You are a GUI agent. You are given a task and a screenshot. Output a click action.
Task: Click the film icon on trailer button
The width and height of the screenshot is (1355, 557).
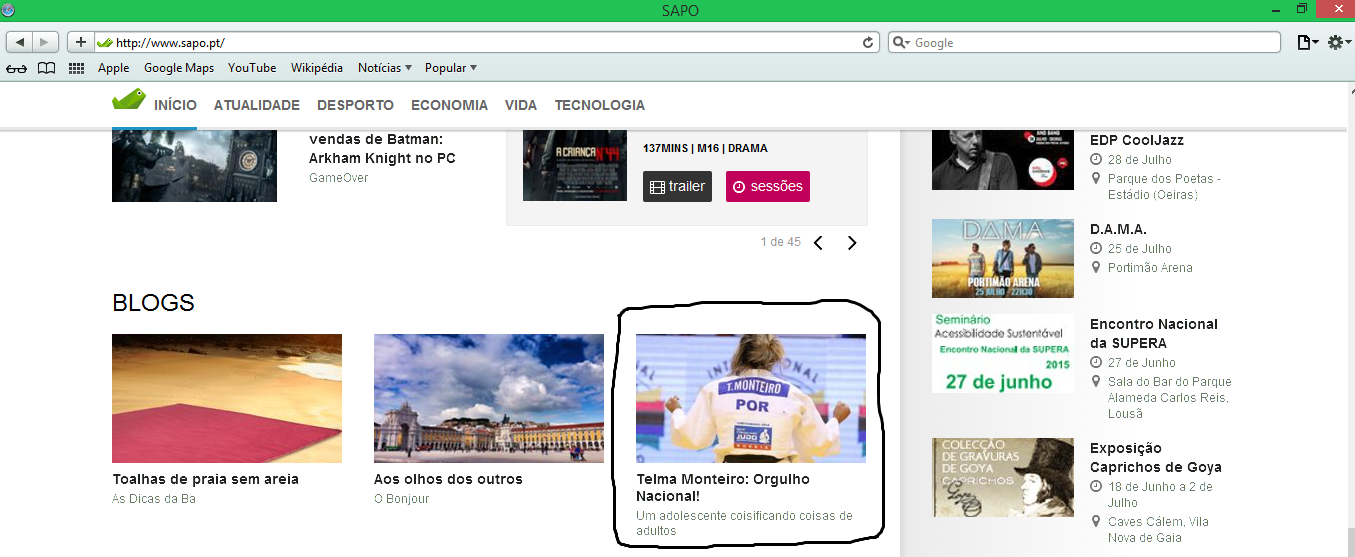coord(657,187)
